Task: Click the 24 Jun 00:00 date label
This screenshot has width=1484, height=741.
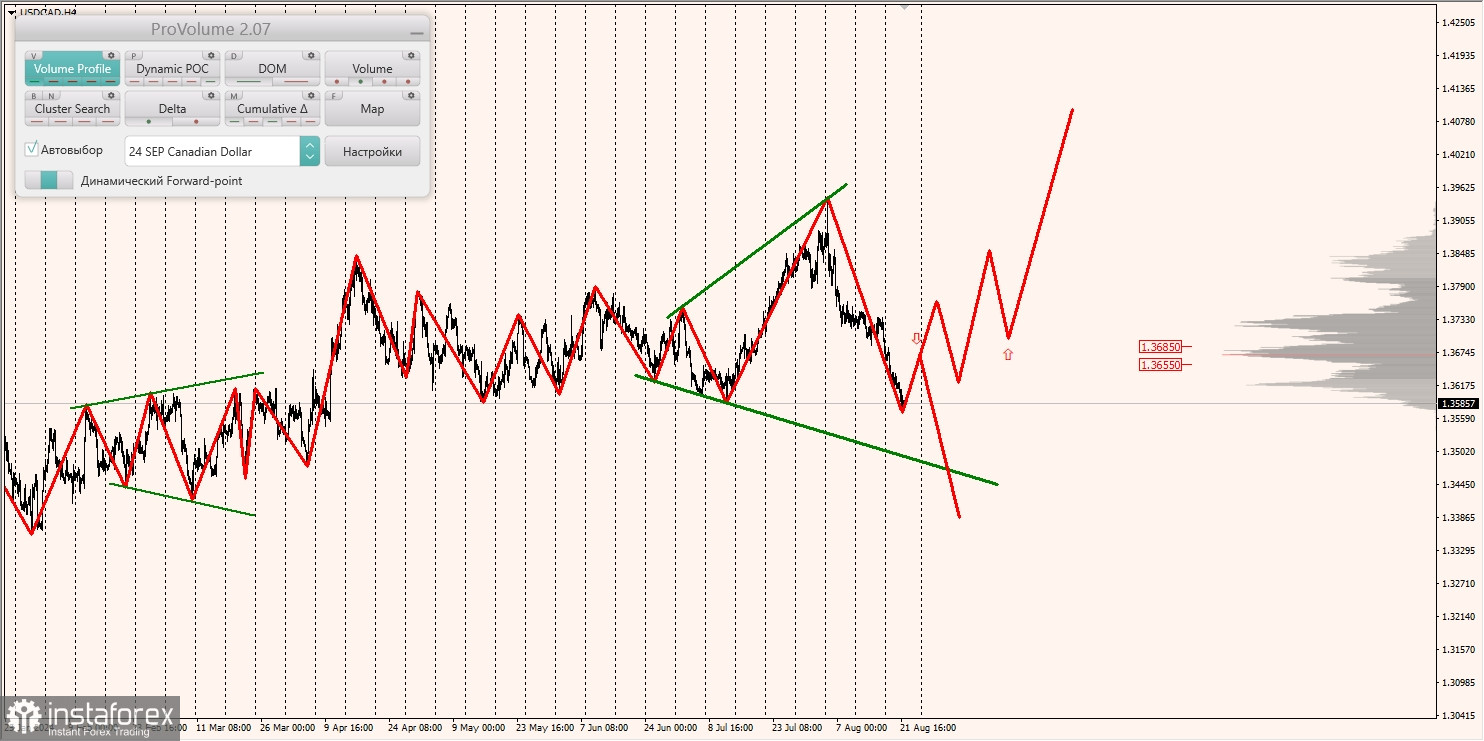Action: (x=670, y=728)
